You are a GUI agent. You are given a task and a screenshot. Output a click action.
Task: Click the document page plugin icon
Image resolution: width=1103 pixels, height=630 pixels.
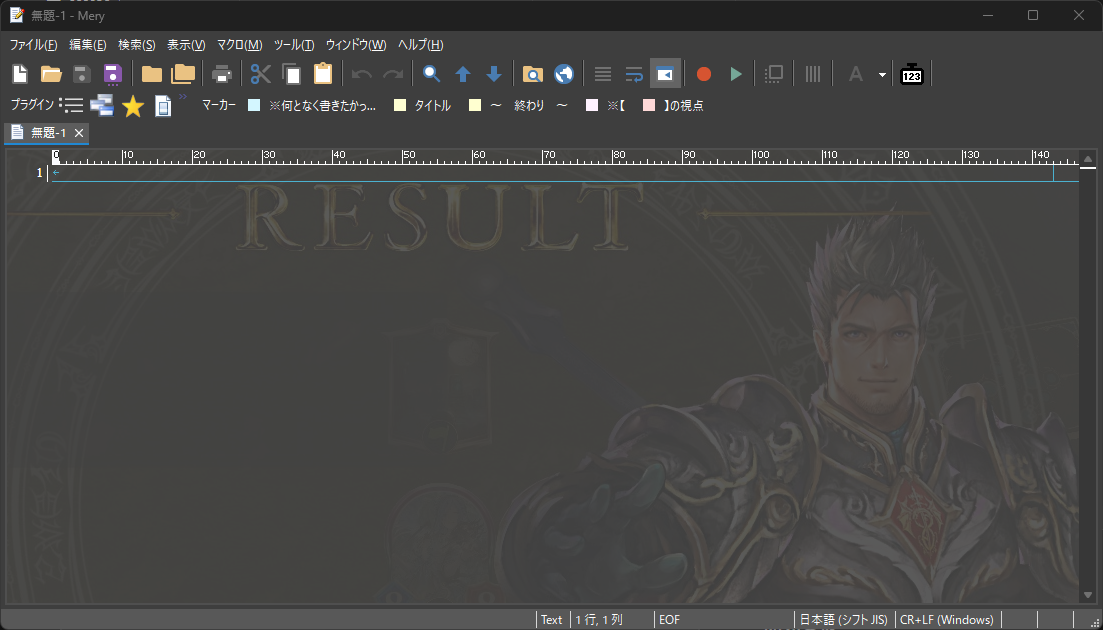tap(163, 106)
